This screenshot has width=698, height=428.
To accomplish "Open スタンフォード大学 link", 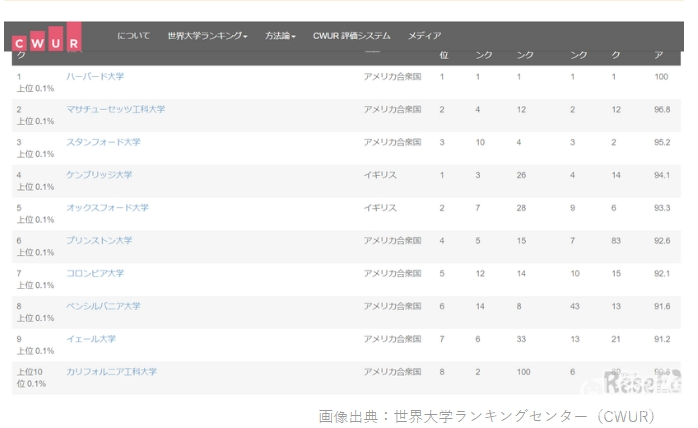I will [103, 142].
